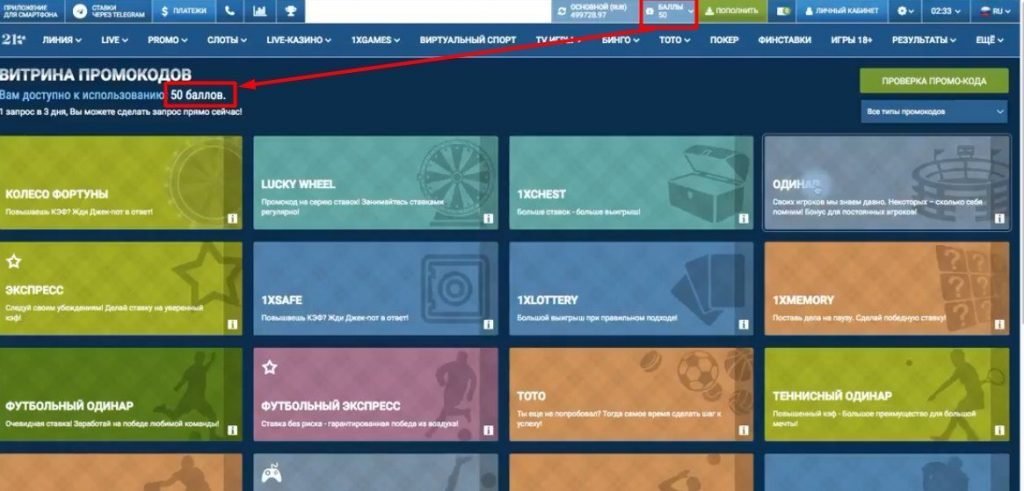Open the statistics chart icon

click(260, 11)
